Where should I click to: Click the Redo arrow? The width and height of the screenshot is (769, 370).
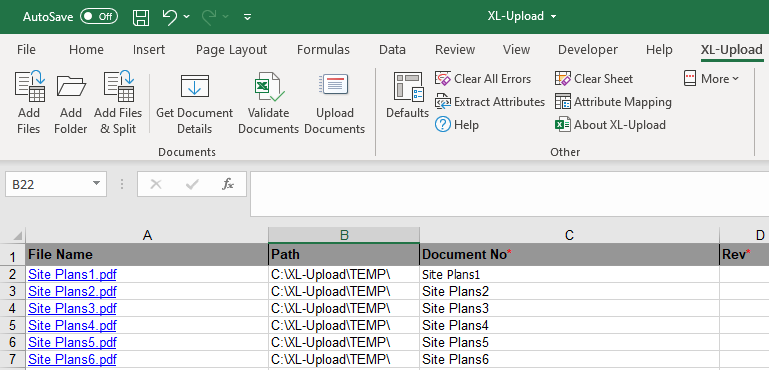[x=209, y=17]
